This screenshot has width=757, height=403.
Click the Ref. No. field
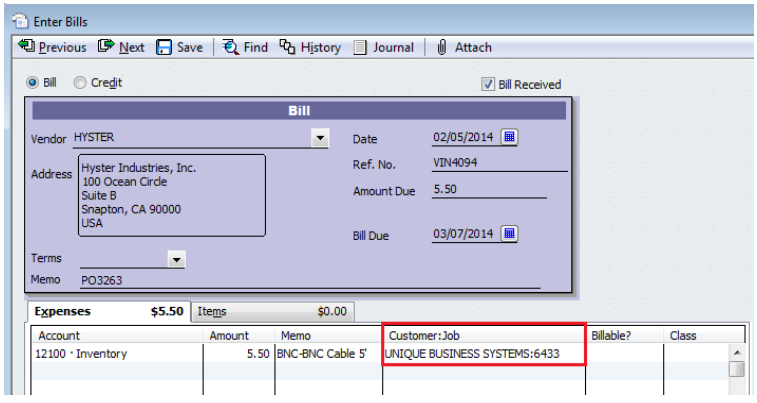(x=498, y=164)
